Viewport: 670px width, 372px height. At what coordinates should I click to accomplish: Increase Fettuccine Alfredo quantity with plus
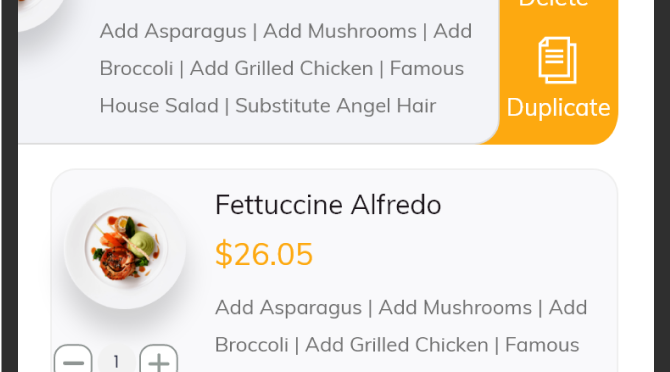pos(159,359)
